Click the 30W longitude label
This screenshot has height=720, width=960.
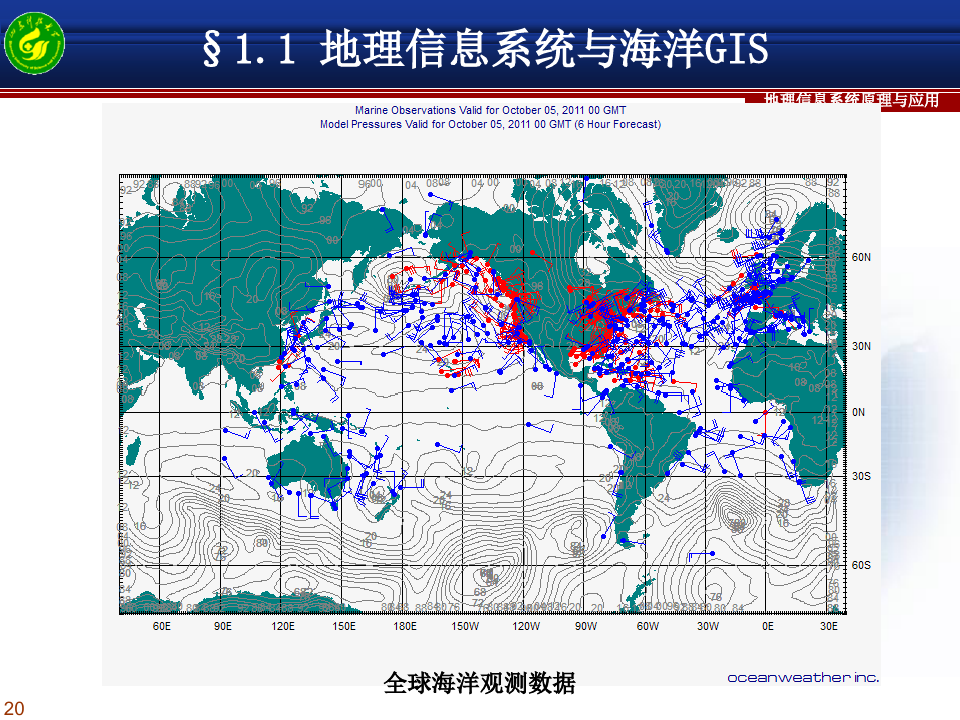tap(708, 626)
